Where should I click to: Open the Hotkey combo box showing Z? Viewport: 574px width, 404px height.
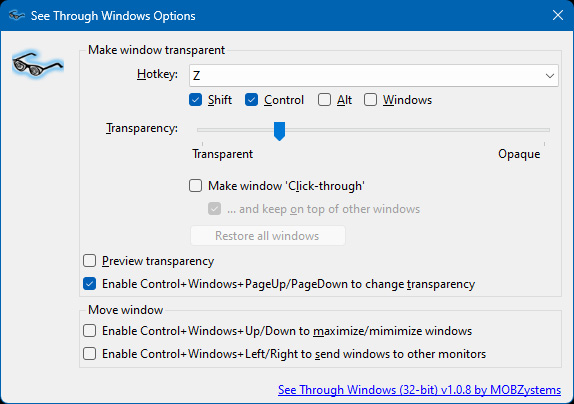click(373, 76)
